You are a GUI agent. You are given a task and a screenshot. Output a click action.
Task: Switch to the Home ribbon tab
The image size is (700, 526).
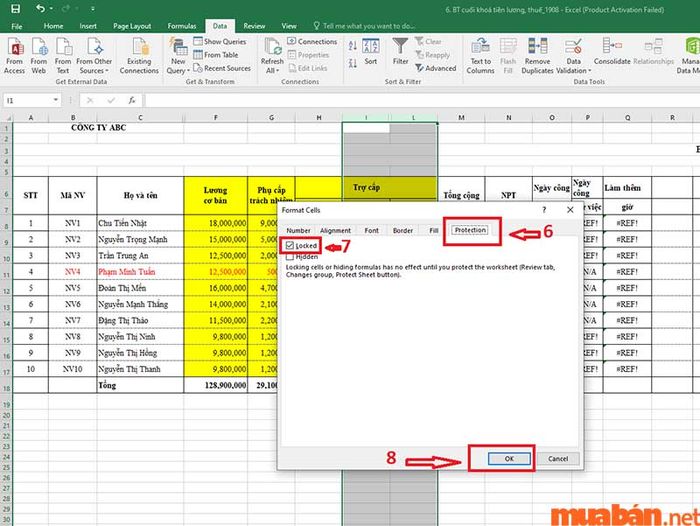pyautogui.click(x=53, y=26)
